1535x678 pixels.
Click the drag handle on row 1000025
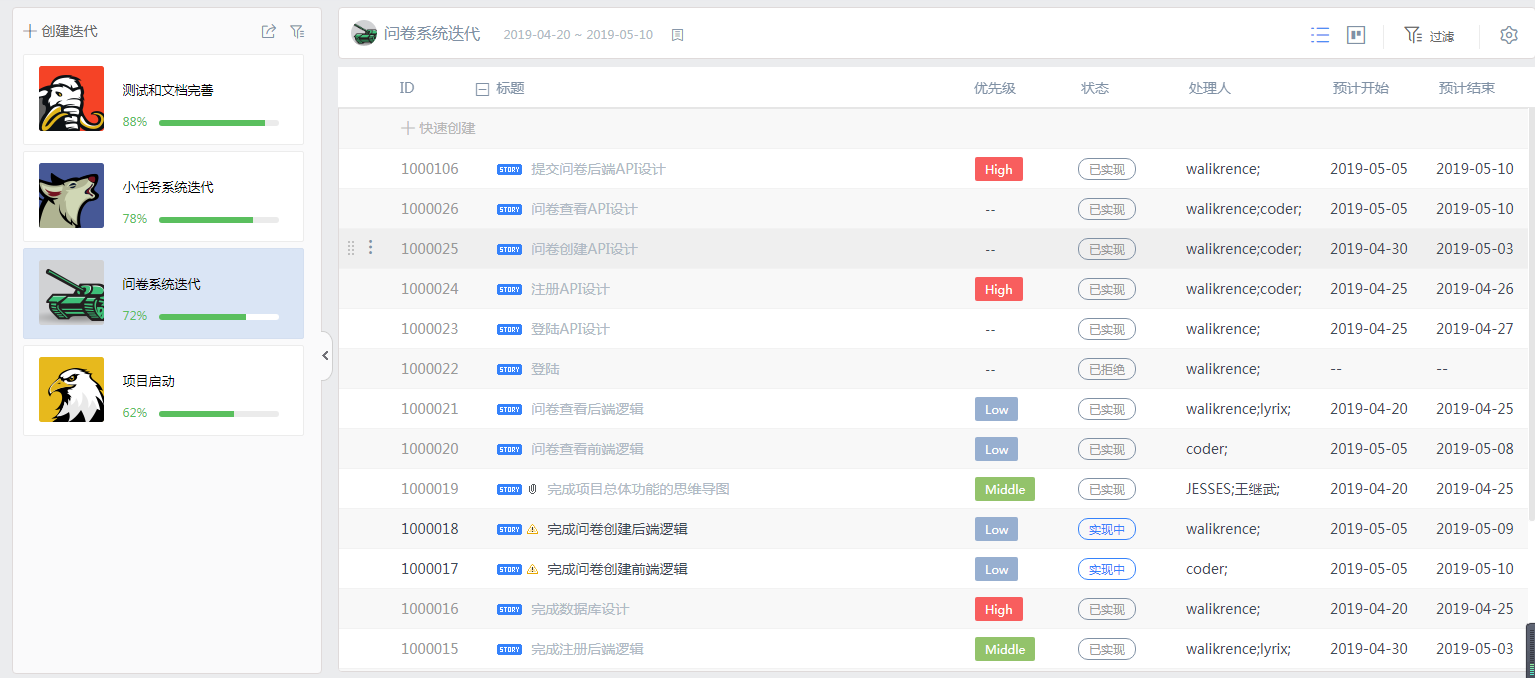pos(351,248)
